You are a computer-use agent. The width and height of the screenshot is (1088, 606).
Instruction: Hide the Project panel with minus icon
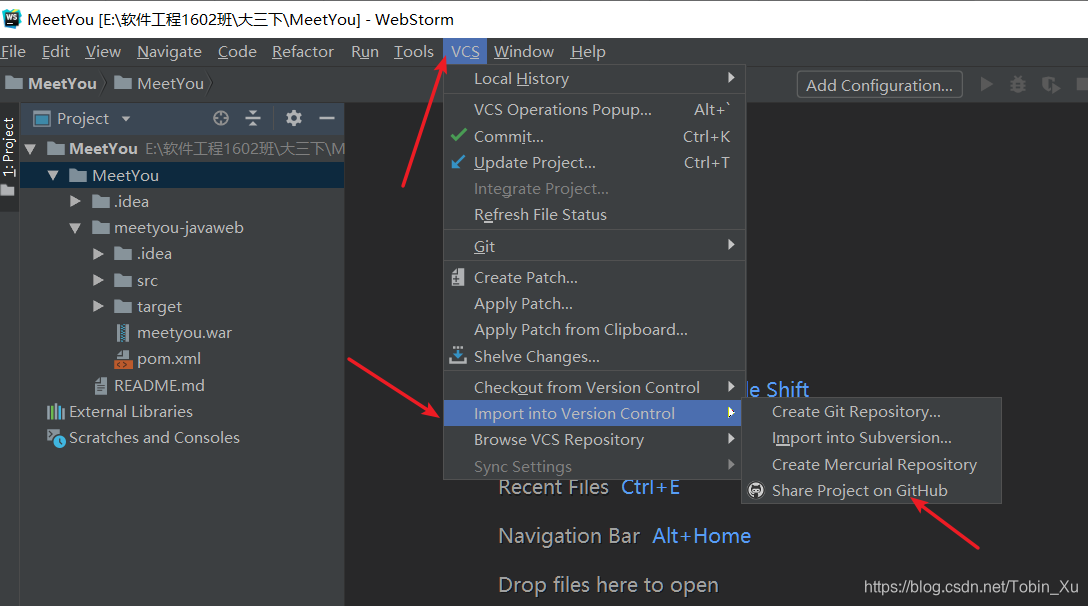tap(327, 119)
